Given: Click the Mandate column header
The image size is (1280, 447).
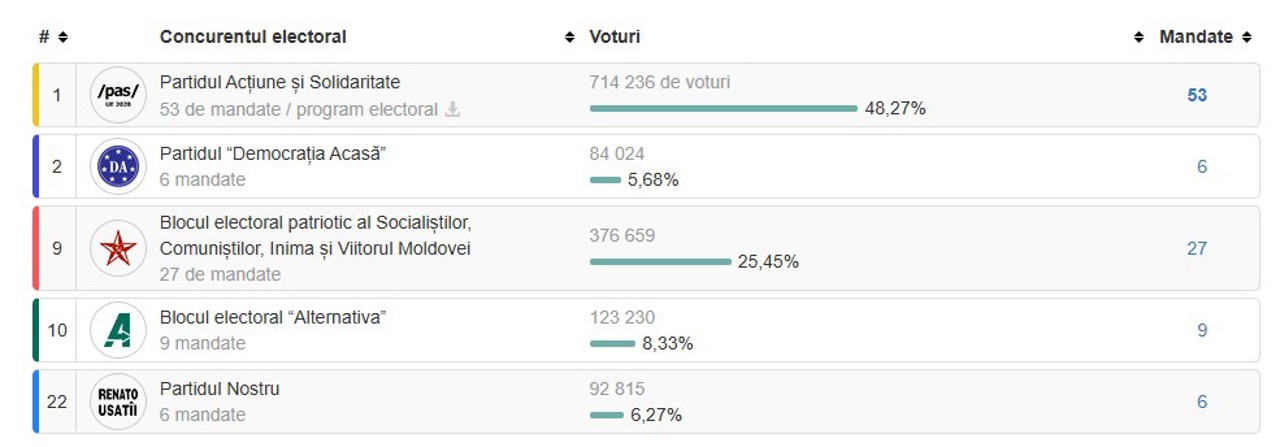Looking at the screenshot, I should coord(1195,37).
